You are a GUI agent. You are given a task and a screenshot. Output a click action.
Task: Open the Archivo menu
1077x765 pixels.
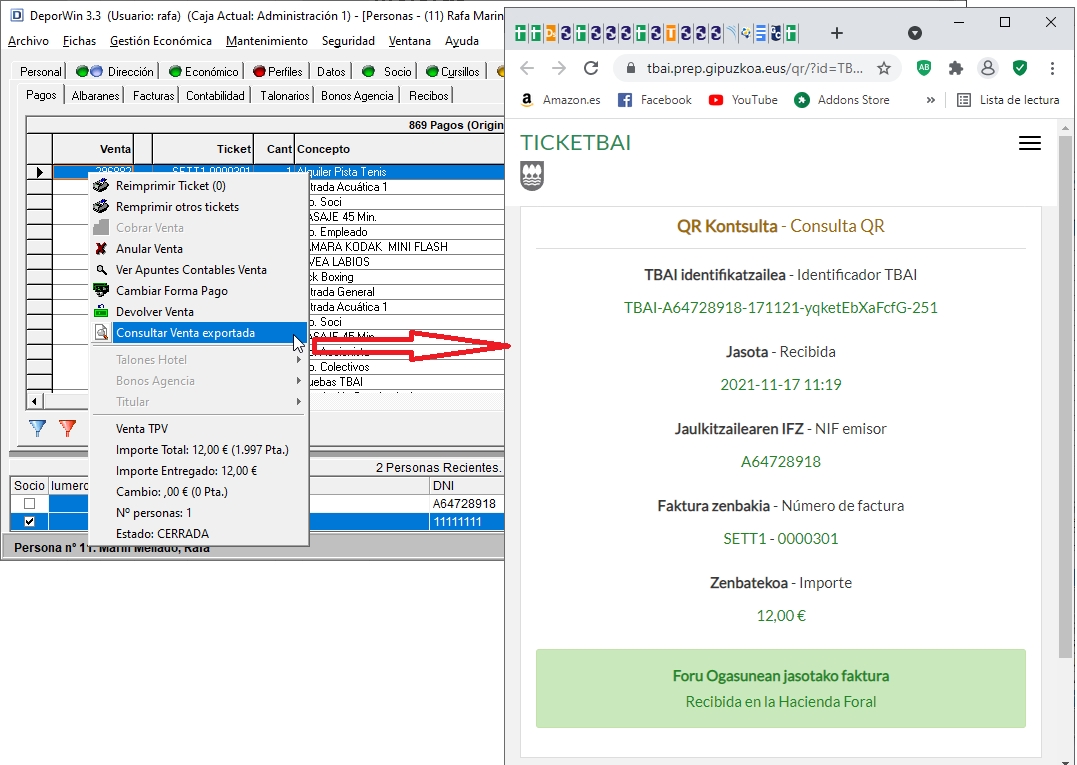point(28,41)
